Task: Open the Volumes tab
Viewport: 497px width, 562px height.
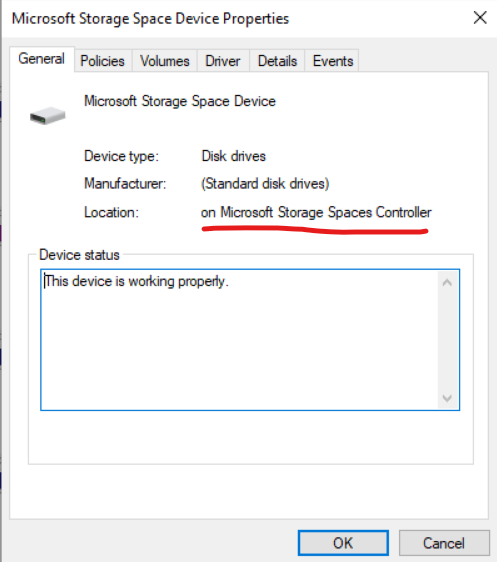Action: (x=164, y=61)
